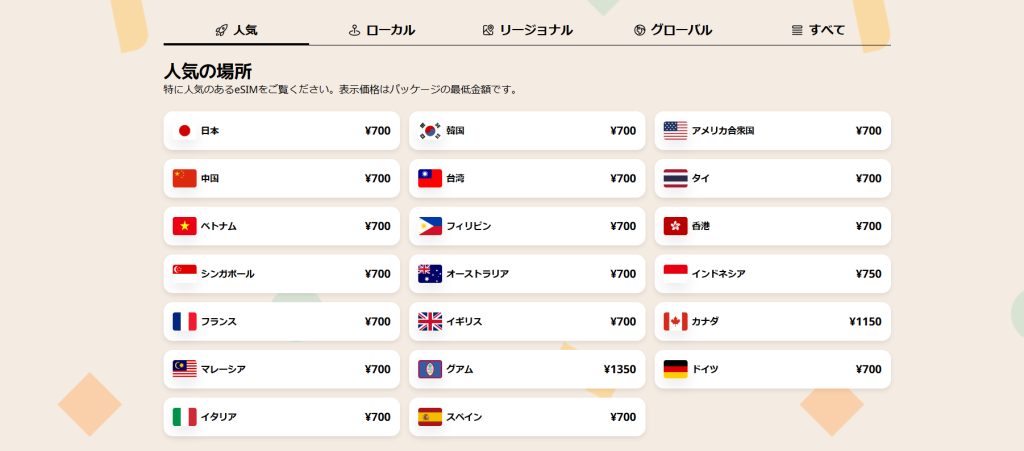Select the ベトナム country name

[x=218, y=226]
